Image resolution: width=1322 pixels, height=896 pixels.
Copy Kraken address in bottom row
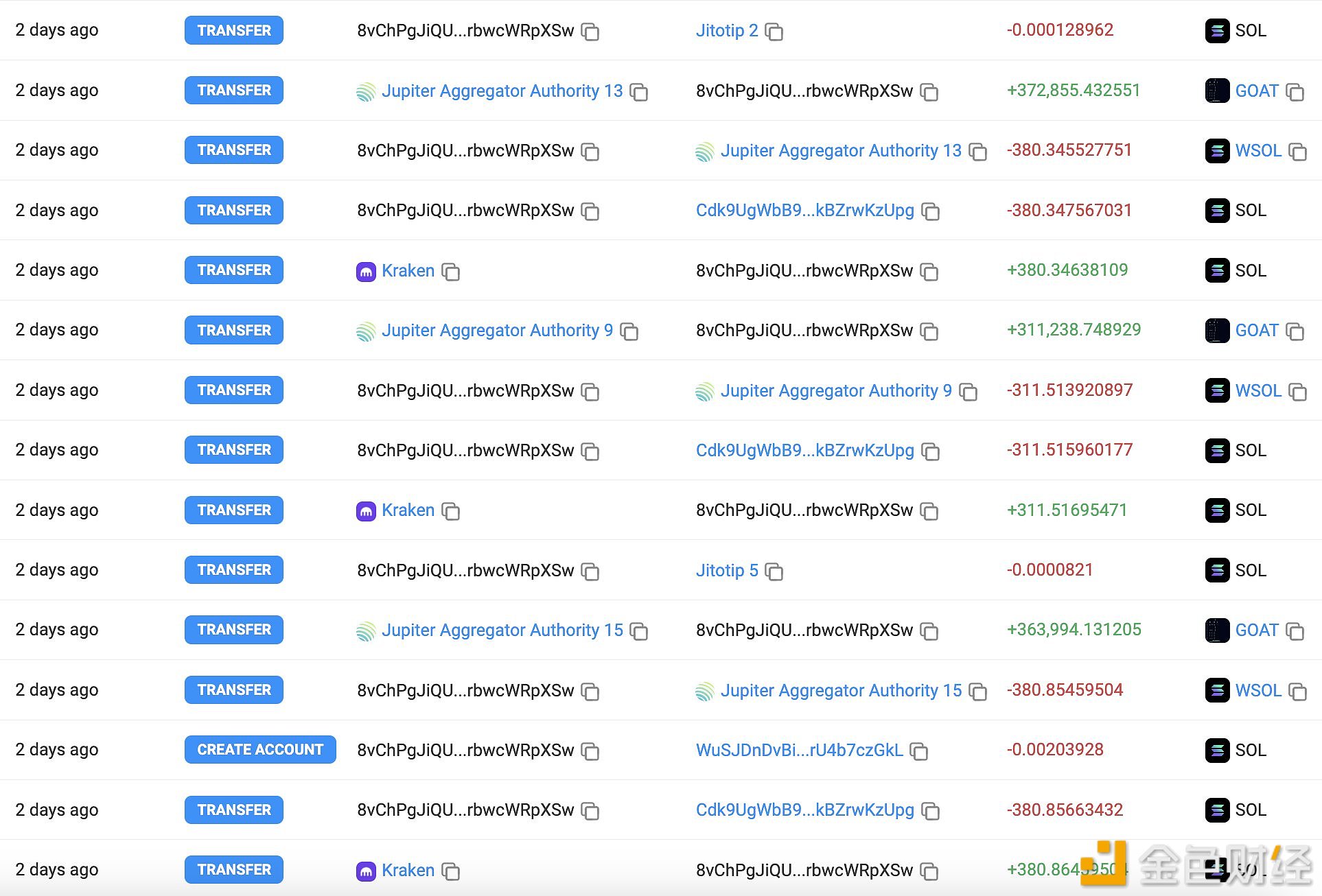pos(450,871)
